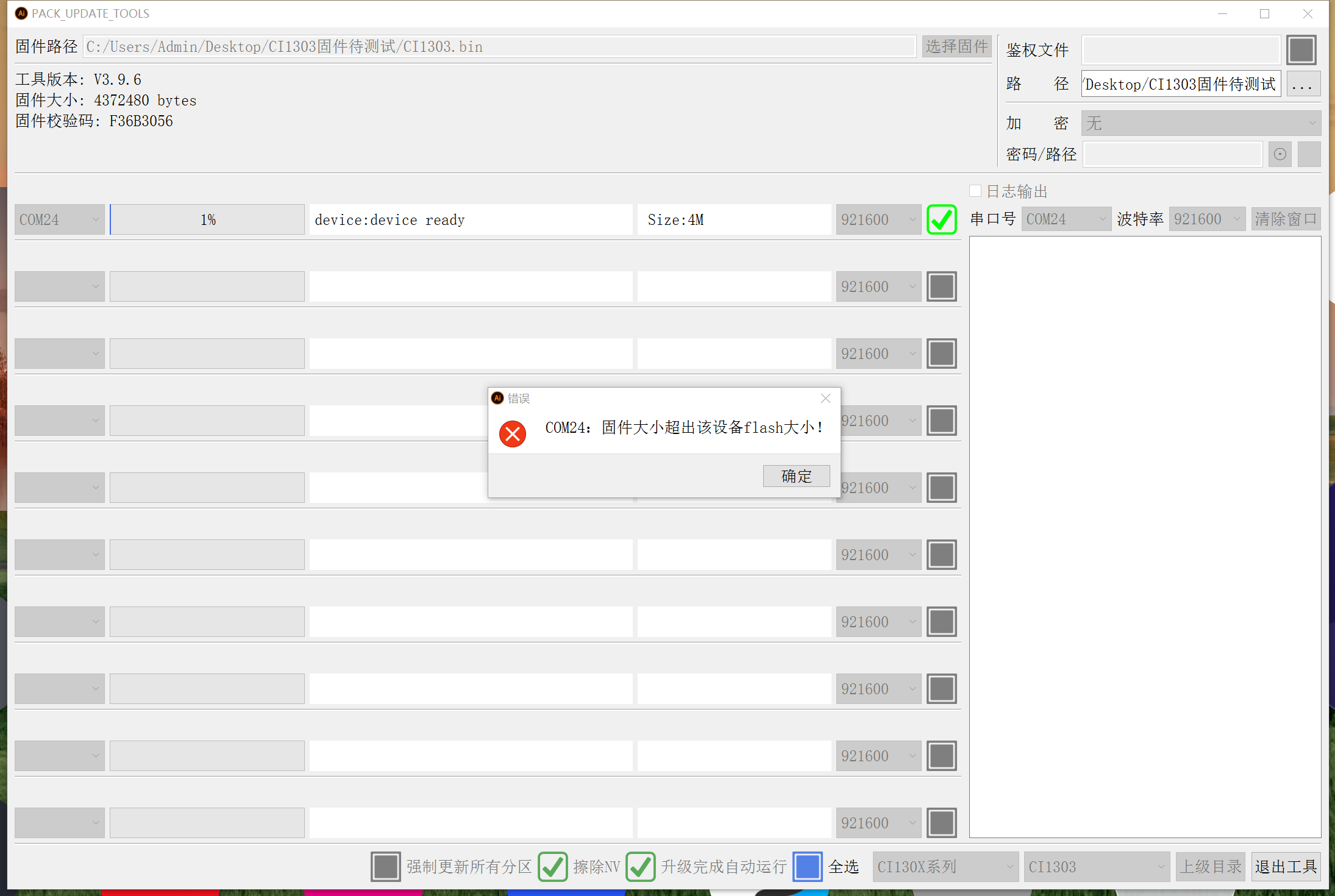Click the gray square beside password path field
Screen dimensions: 1335x896
1309,154
